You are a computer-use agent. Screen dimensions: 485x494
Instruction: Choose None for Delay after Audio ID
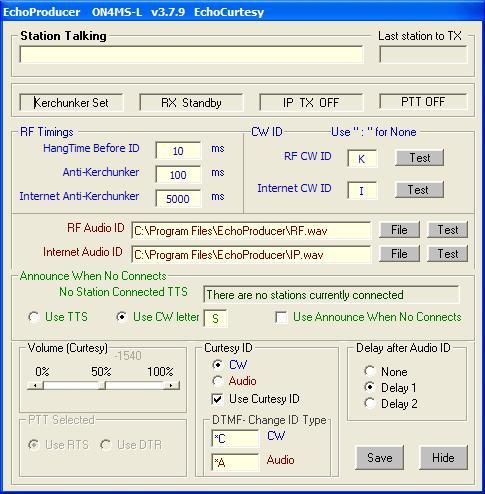pyautogui.click(x=370, y=371)
